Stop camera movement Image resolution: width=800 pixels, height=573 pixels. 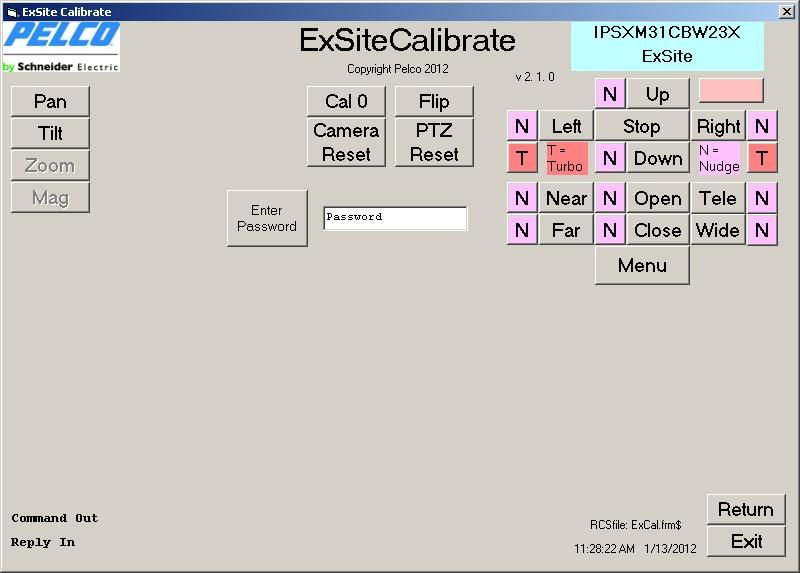click(642, 126)
